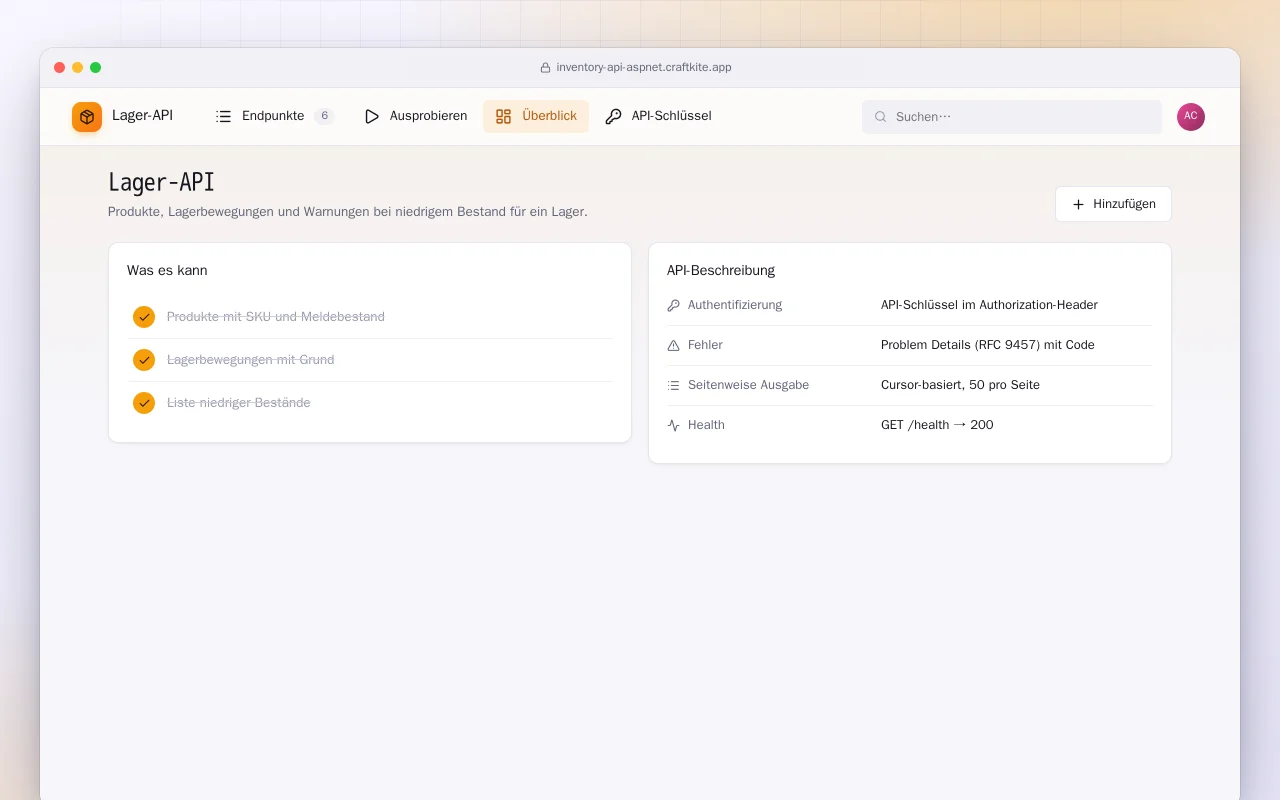Click the inventory-api-aspnet.craftkite.app address
Screen dimensions: 1280x800
[x=644, y=68]
